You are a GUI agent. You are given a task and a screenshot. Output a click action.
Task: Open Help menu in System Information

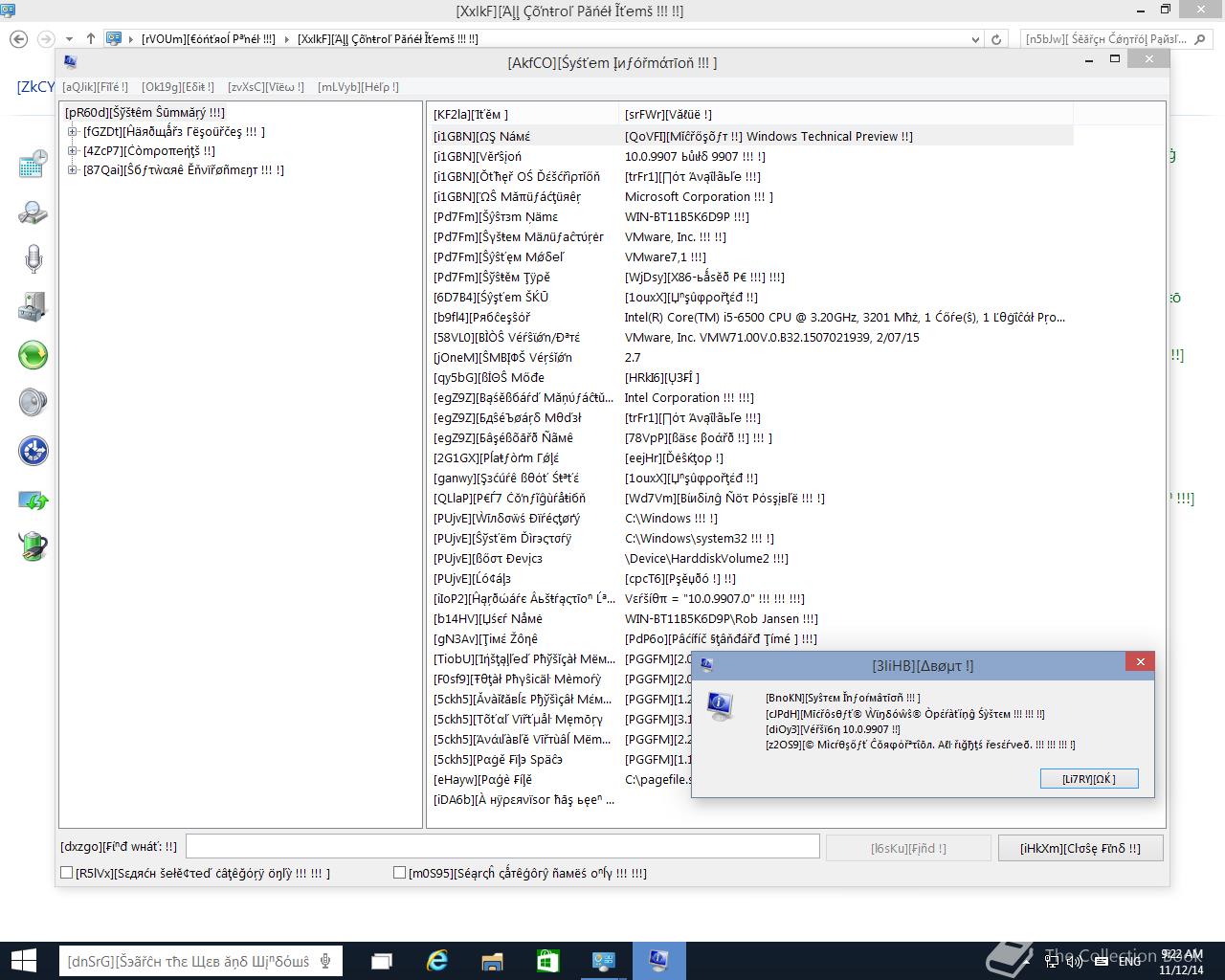[x=358, y=87]
